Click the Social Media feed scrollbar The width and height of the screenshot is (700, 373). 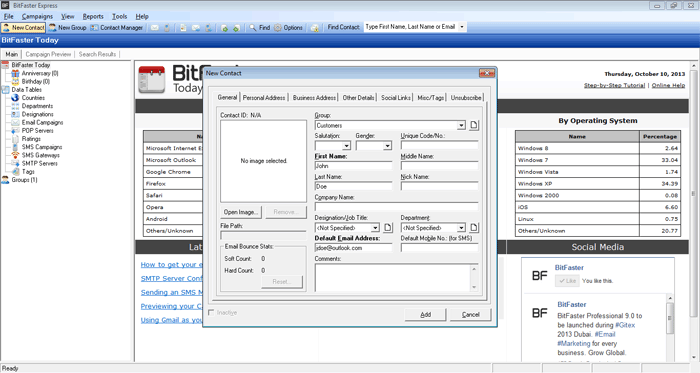point(670,318)
